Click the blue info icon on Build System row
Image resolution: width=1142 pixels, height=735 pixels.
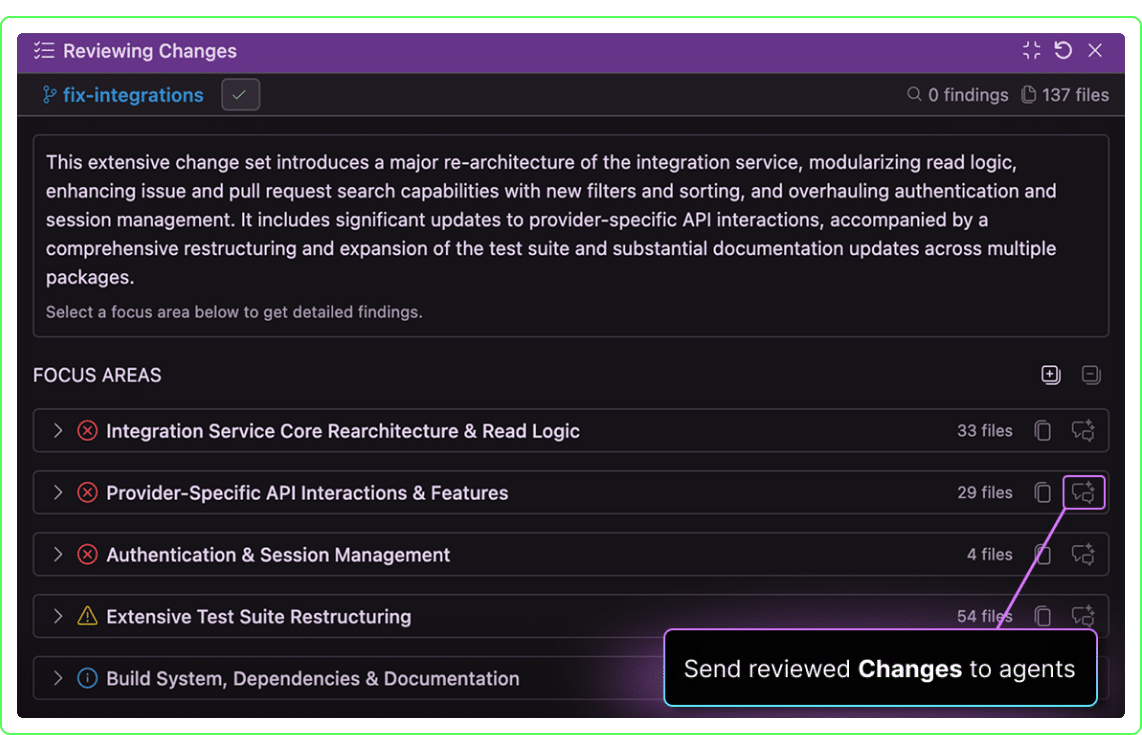coord(87,678)
